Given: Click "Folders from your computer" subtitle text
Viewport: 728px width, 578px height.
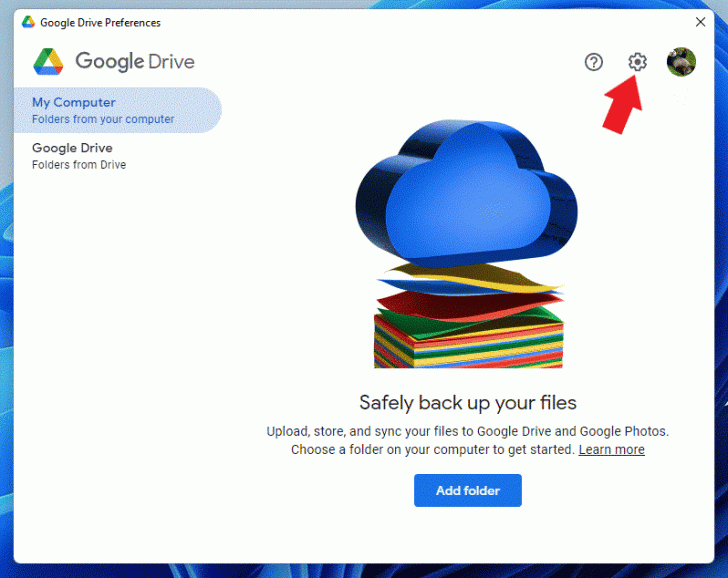Looking at the screenshot, I should point(103,119).
